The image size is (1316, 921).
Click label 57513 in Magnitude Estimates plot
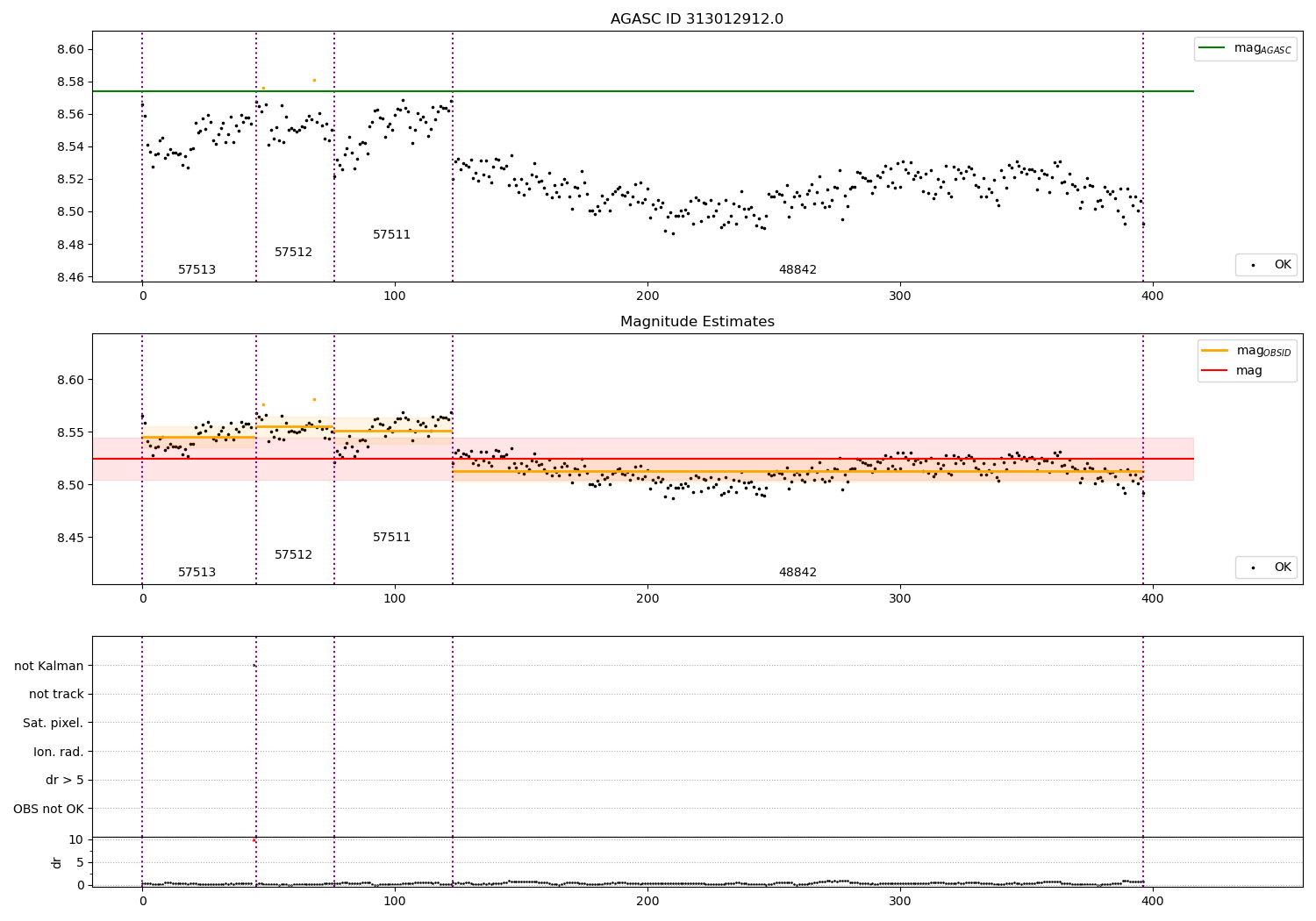pos(197,573)
